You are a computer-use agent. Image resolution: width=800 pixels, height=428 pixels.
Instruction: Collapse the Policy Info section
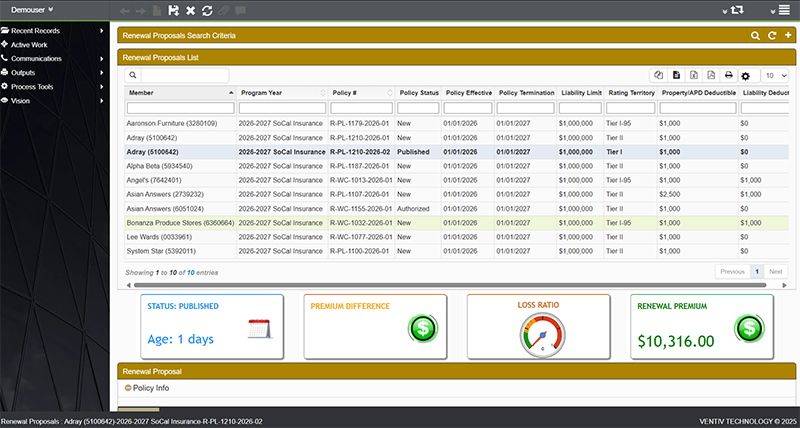pyautogui.click(x=128, y=386)
